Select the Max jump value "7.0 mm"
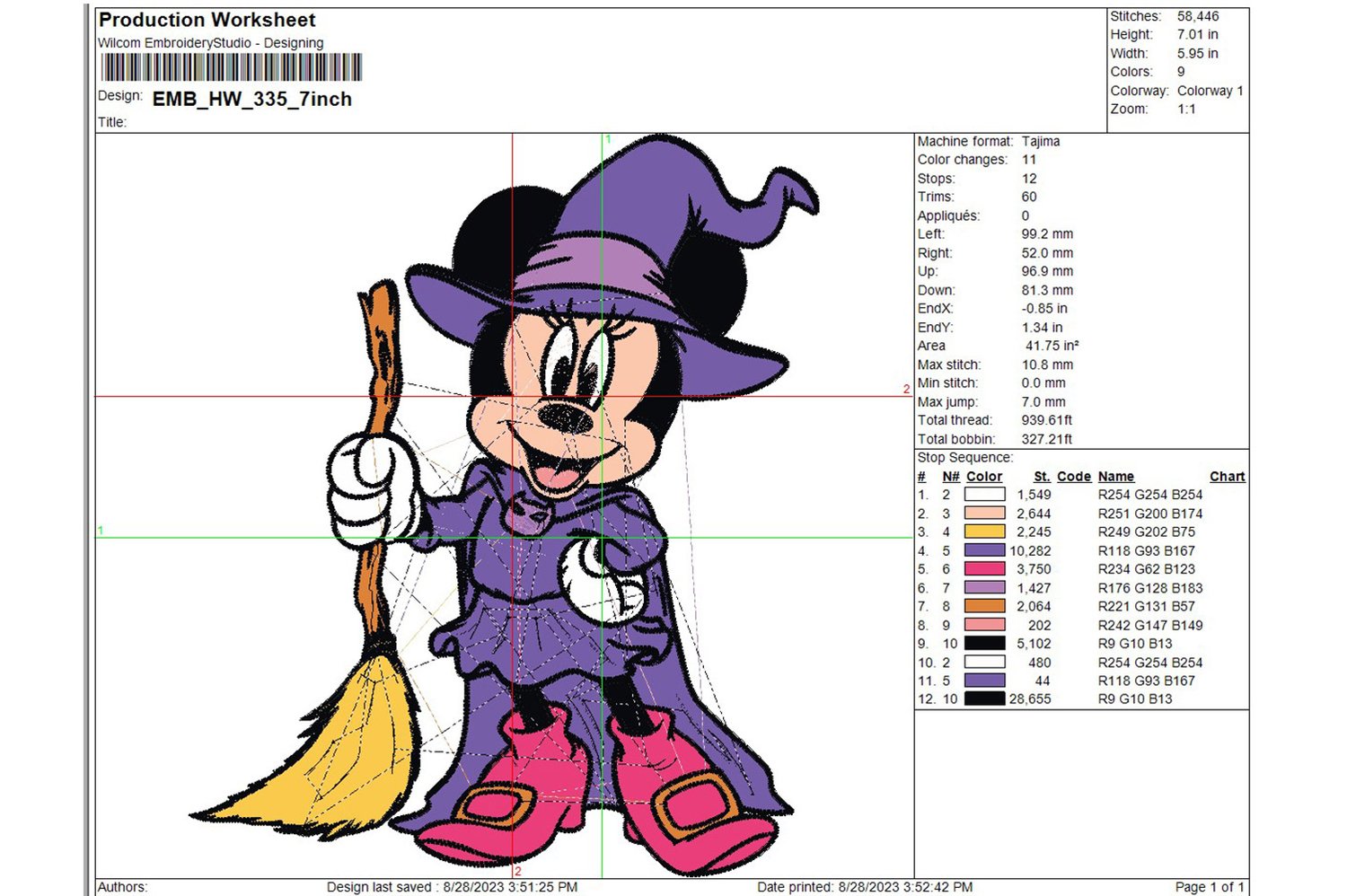Image resolution: width=1347 pixels, height=896 pixels. point(1043,402)
